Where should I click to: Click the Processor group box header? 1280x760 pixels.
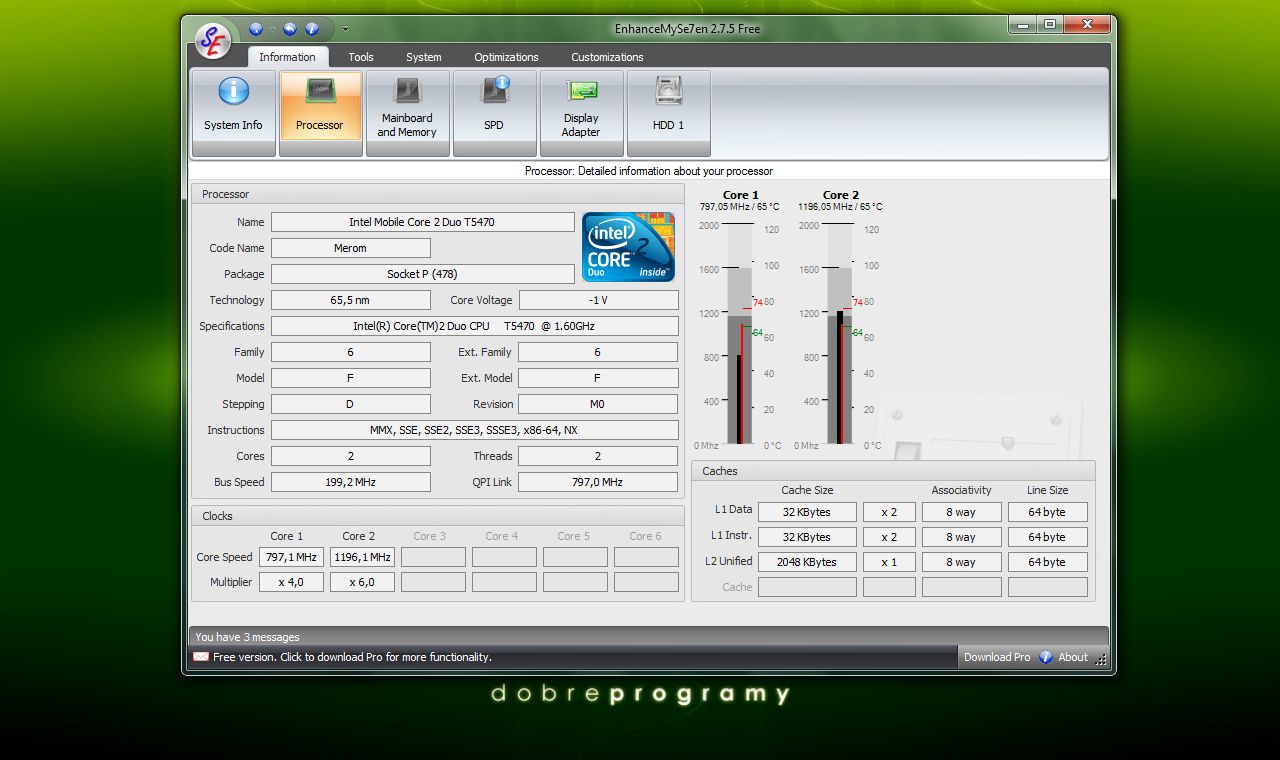(x=438, y=194)
